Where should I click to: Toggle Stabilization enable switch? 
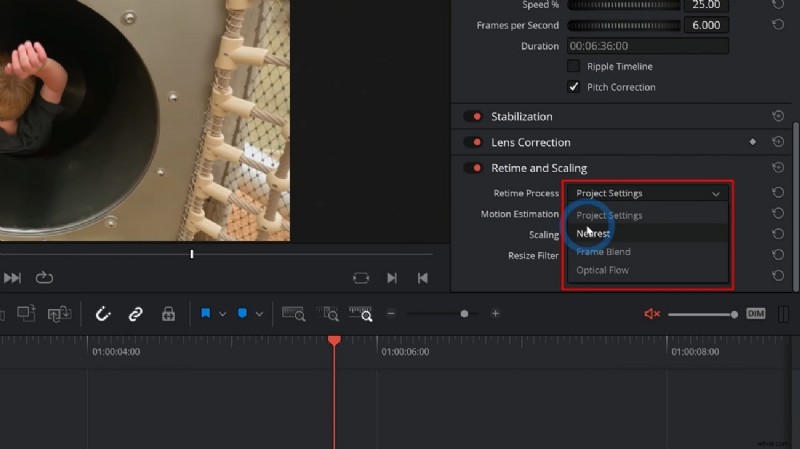pyautogui.click(x=473, y=116)
